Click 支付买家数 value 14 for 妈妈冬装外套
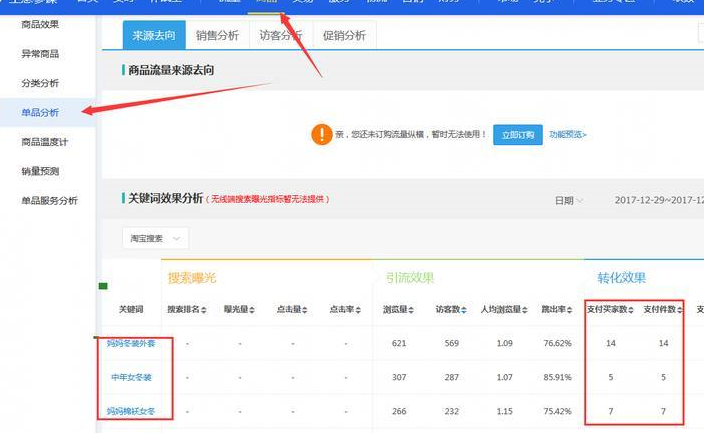Screen dimensions: 704x433 [611, 343]
